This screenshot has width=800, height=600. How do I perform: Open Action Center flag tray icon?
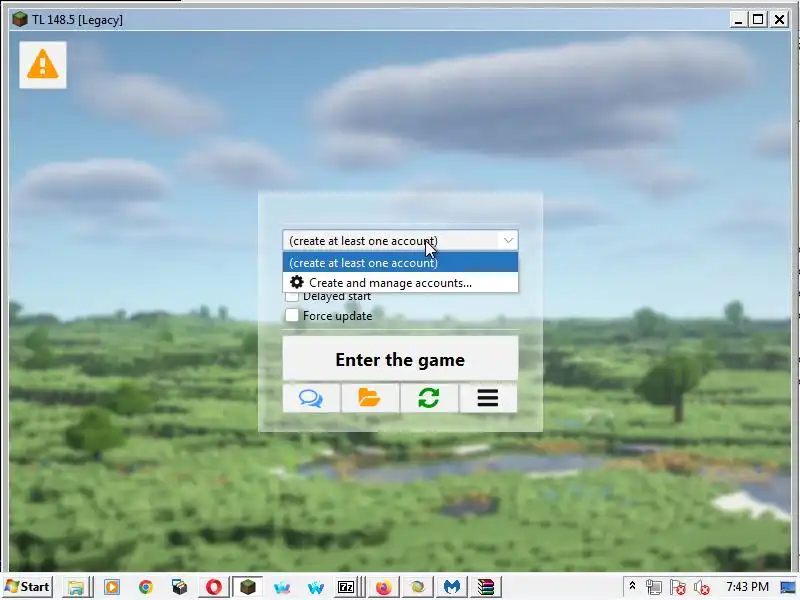coord(678,587)
